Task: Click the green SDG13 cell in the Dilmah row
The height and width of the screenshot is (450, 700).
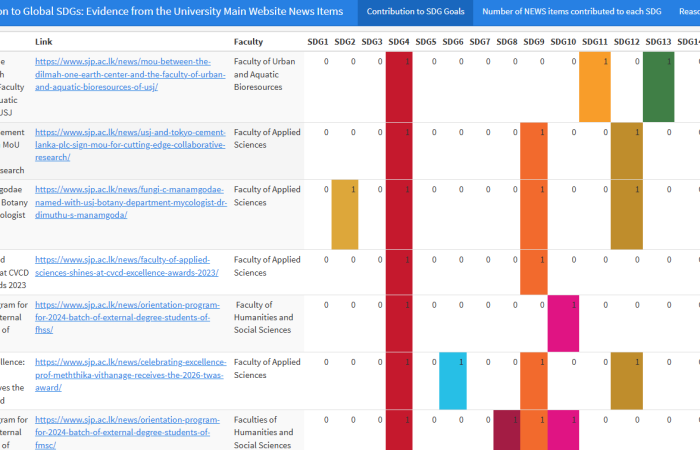Action: [x=658, y=87]
